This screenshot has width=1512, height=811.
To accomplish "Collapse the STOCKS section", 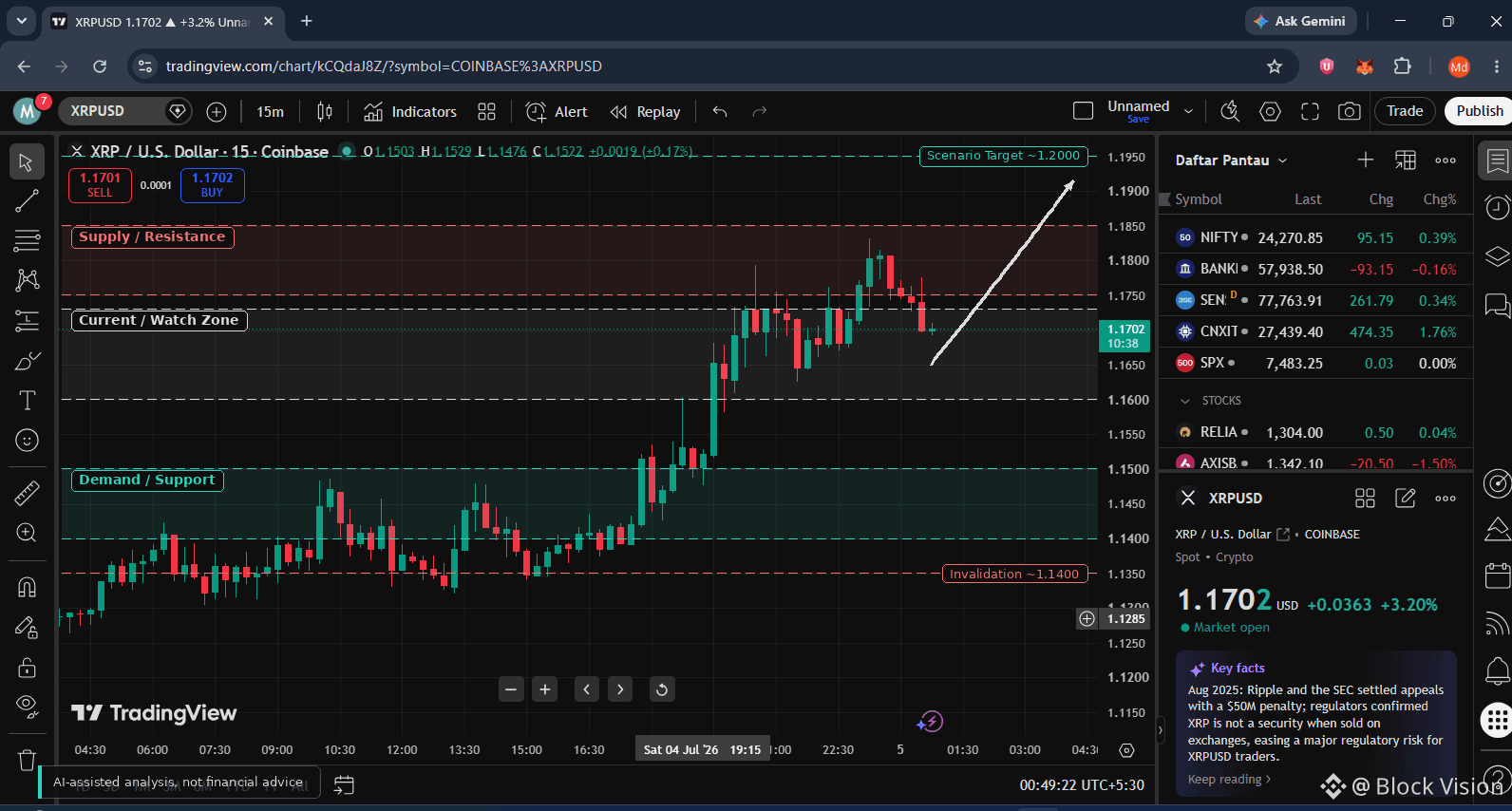I will [1185, 401].
